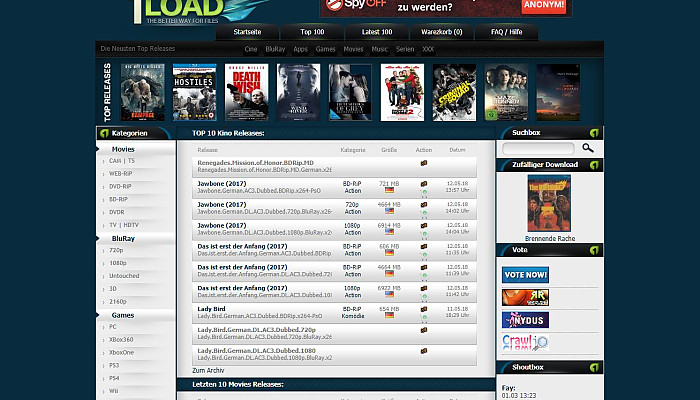Click green icon on Vote panel header

point(594,250)
